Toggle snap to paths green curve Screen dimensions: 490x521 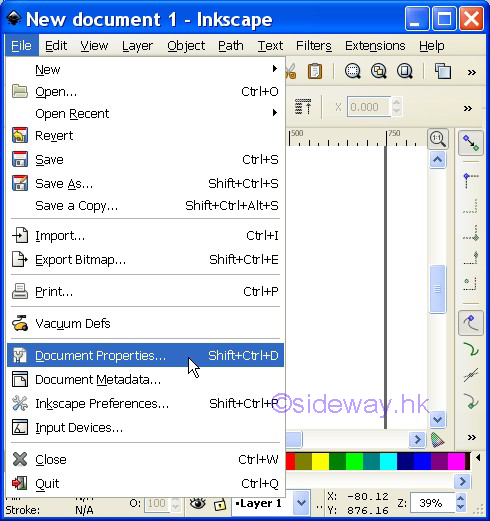coord(471,349)
